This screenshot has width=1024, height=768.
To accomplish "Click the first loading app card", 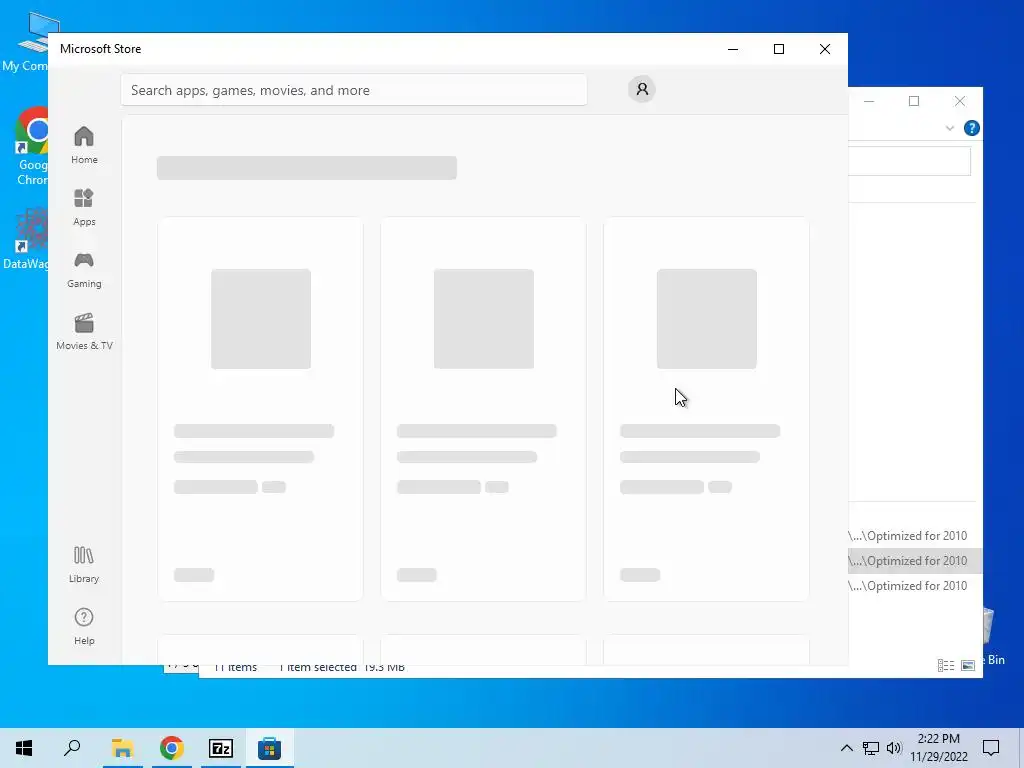I will [x=260, y=409].
